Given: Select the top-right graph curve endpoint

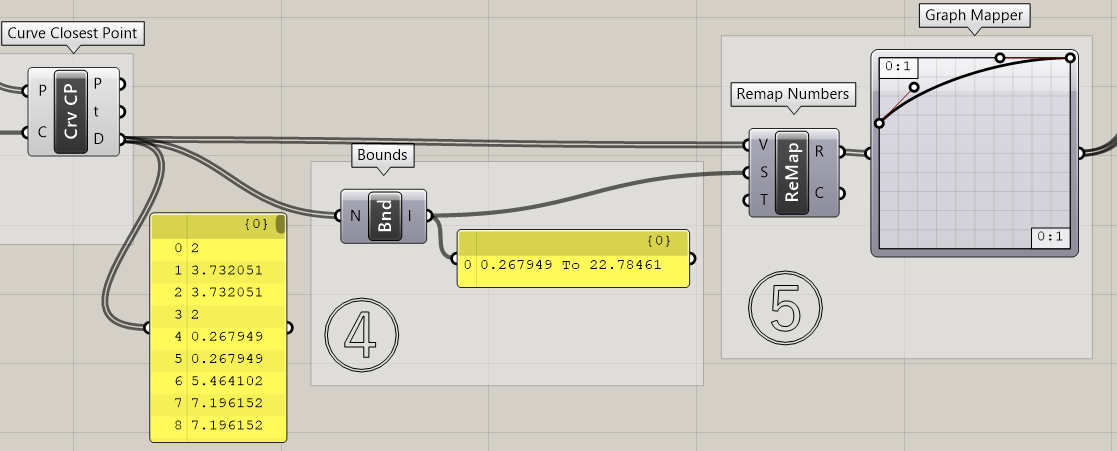Looking at the screenshot, I should [1070, 58].
